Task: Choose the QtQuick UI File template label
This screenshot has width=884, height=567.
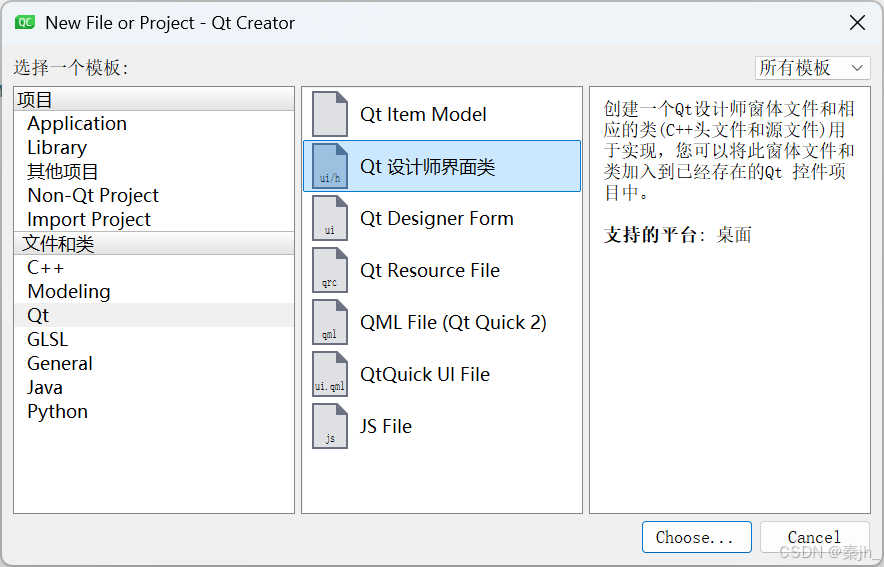Action: 425,374
